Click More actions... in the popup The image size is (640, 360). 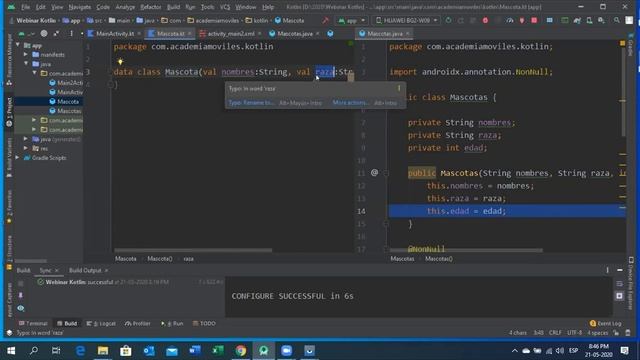point(351,103)
